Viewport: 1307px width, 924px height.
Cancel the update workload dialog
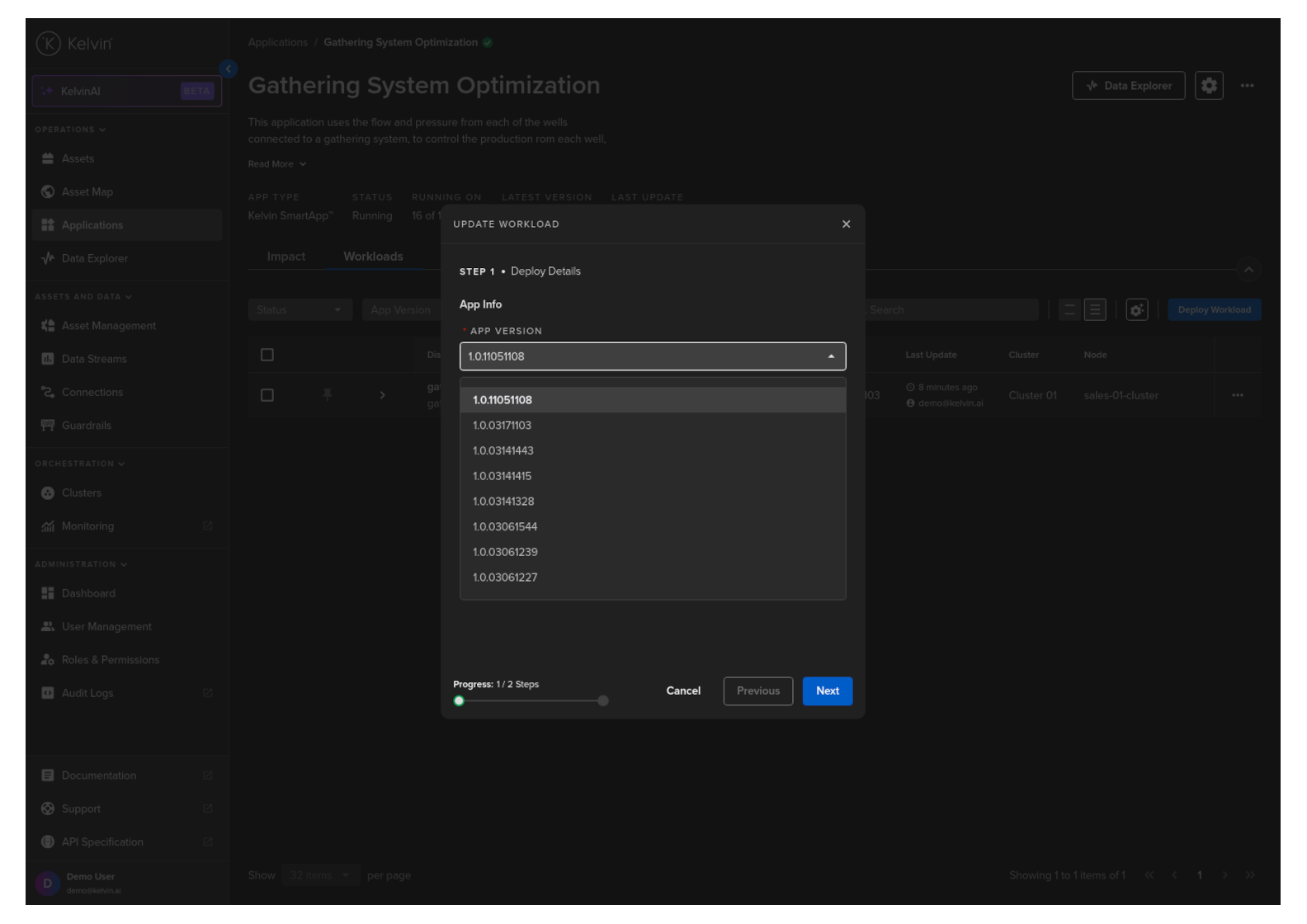pyautogui.click(x=683, y=691)
